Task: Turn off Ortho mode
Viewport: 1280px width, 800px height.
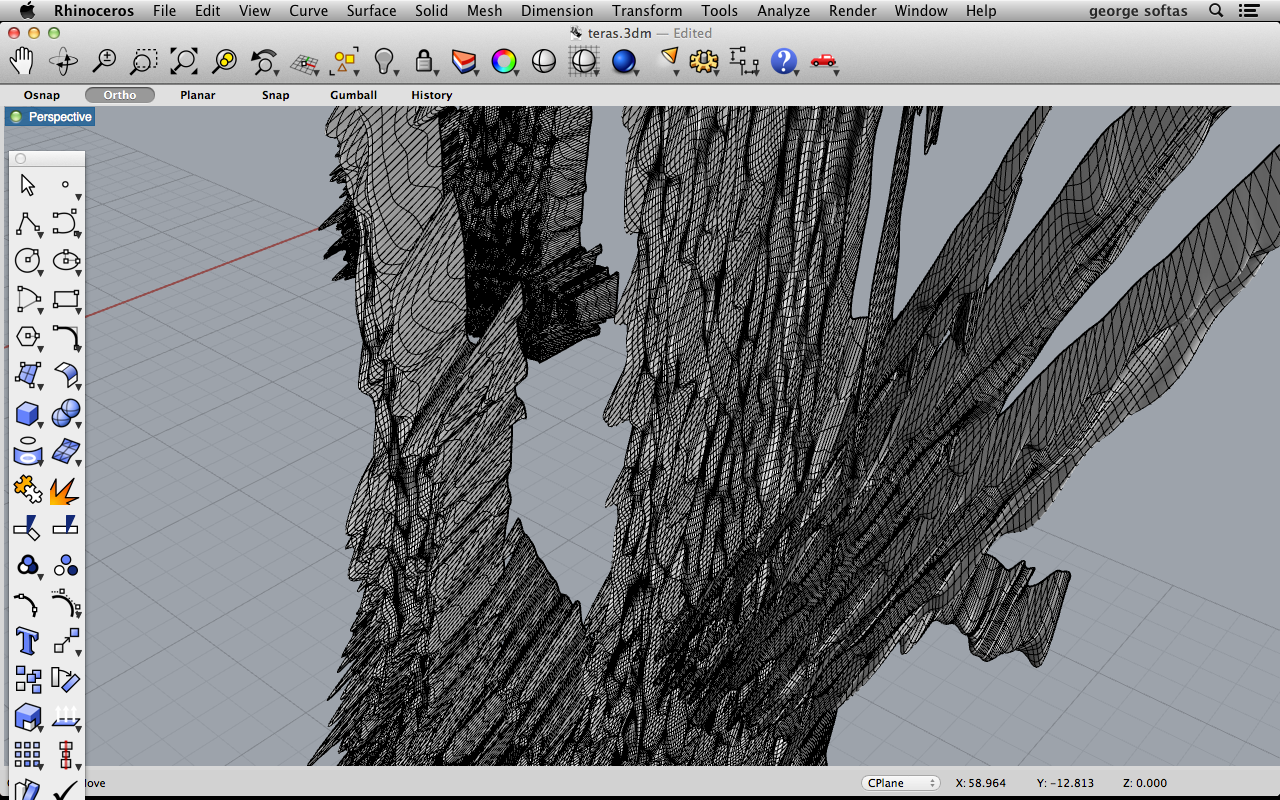Action: 120,95
